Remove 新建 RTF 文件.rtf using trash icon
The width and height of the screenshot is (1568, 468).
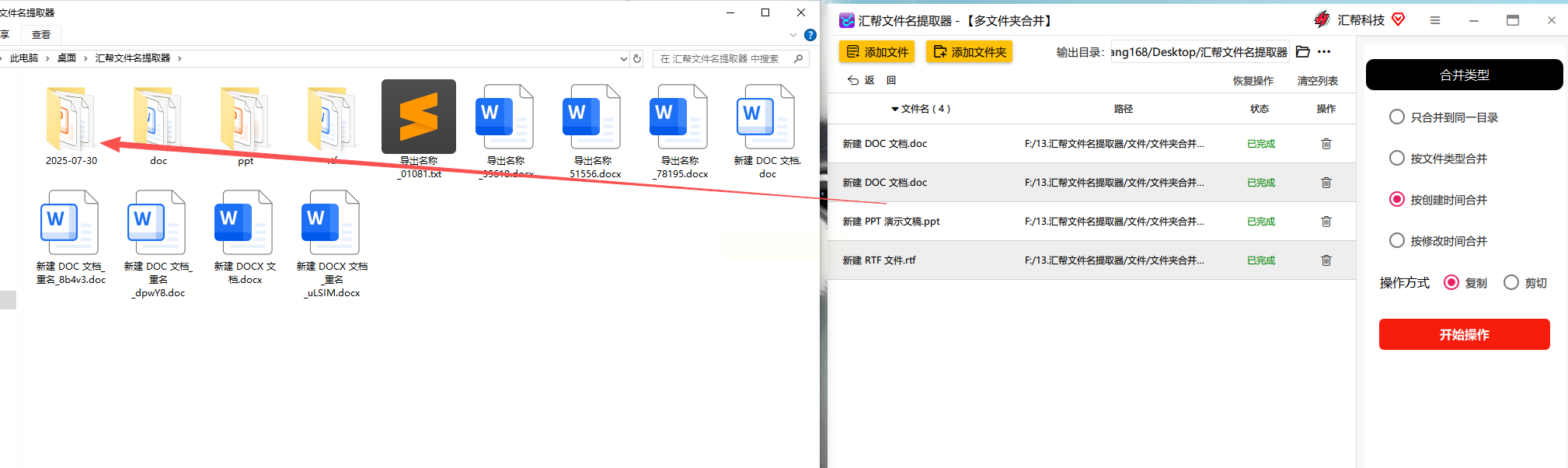pyautogui.click(x=1326, y=260)
